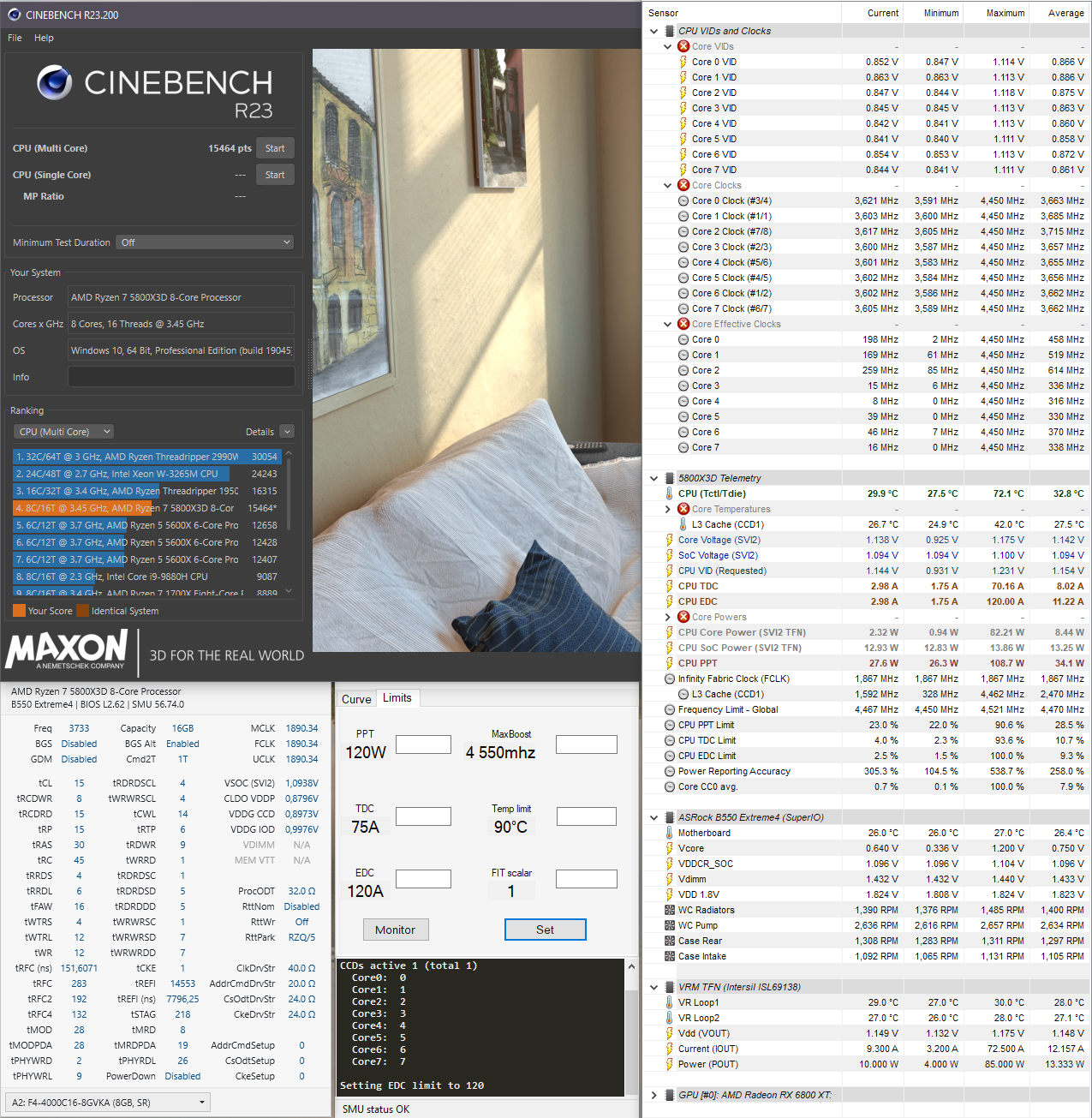The image size is (1092, 1118).
Task: Open the CPU (Multi Core) ranking dropdown
Action: click(x=64, y=432)
